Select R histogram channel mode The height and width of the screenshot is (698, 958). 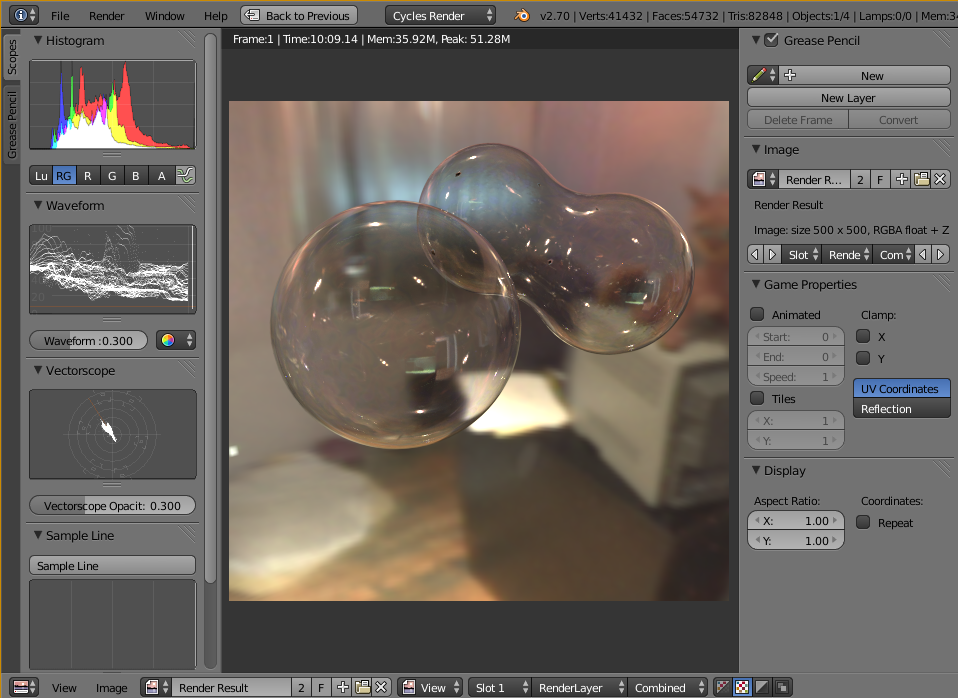[x=87, y=175]
